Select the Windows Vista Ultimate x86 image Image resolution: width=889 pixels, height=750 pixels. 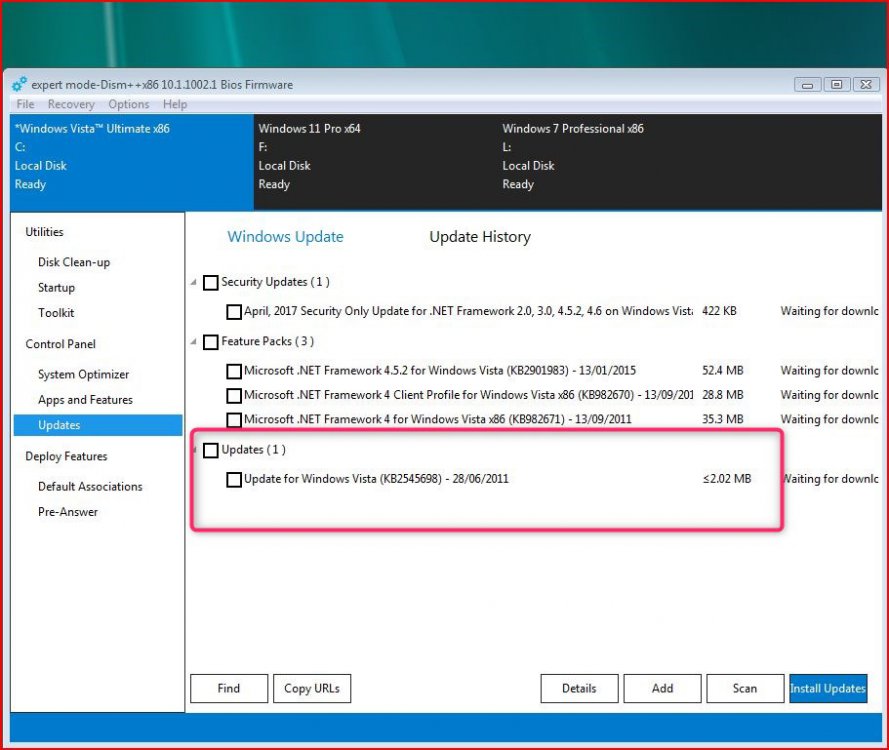[132, 162]
